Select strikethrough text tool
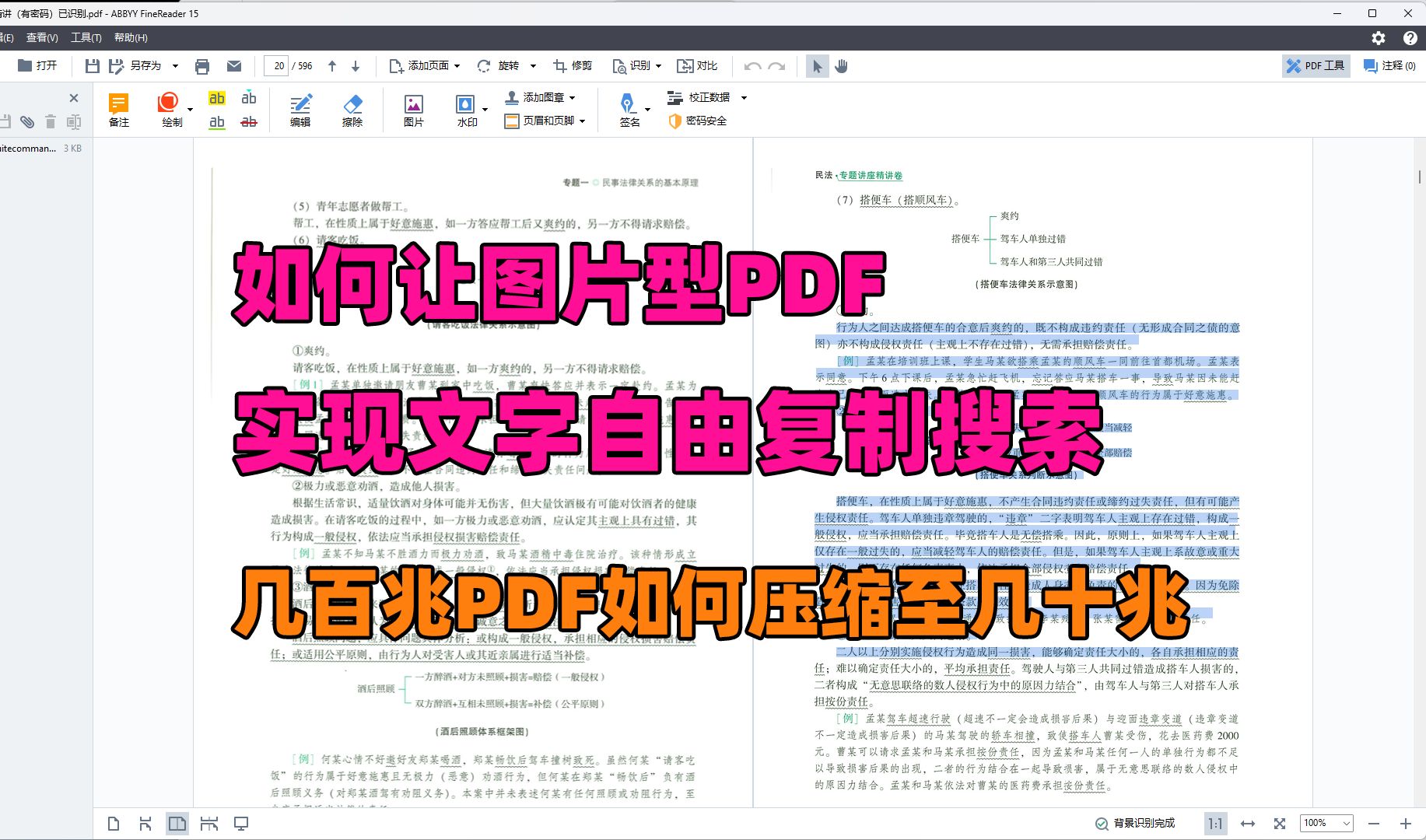1426x840 pixels. pyautogui.click(x=249, y=122)
